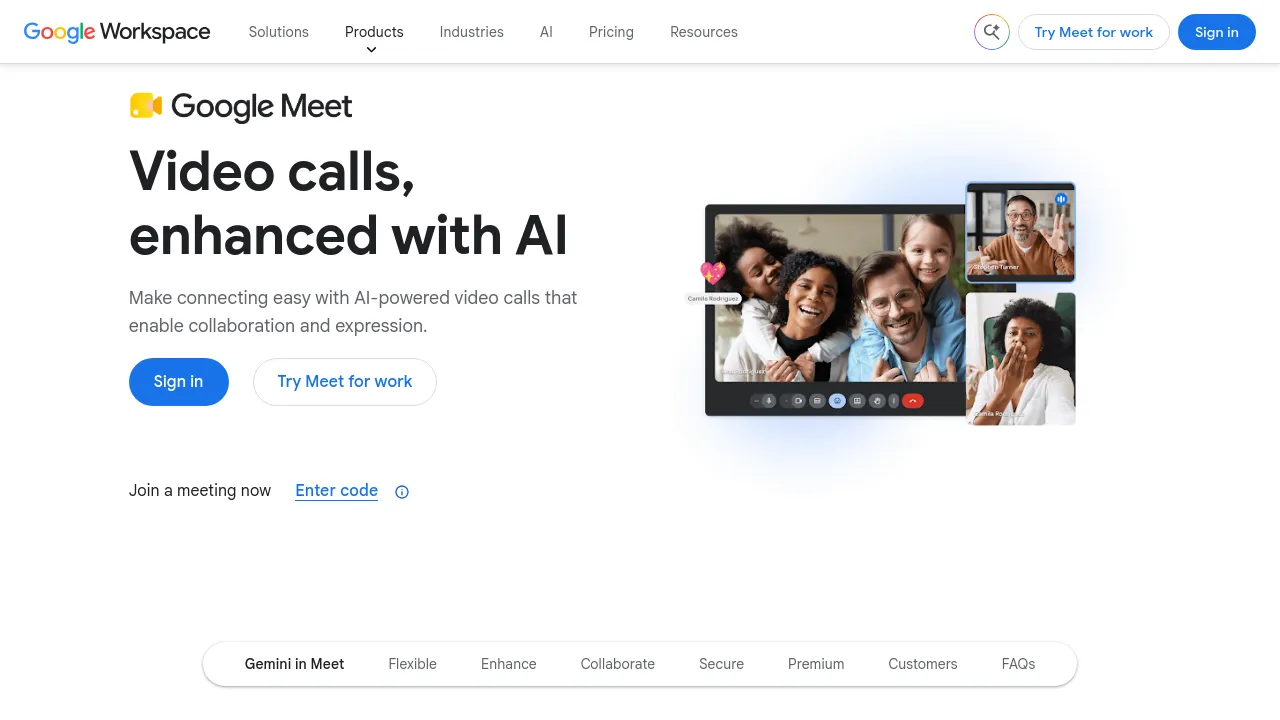Image resolution: width=1280 pixels, height=720 pixels.
Task: Select the Enhance tab
Action: (x=509, y=664)
